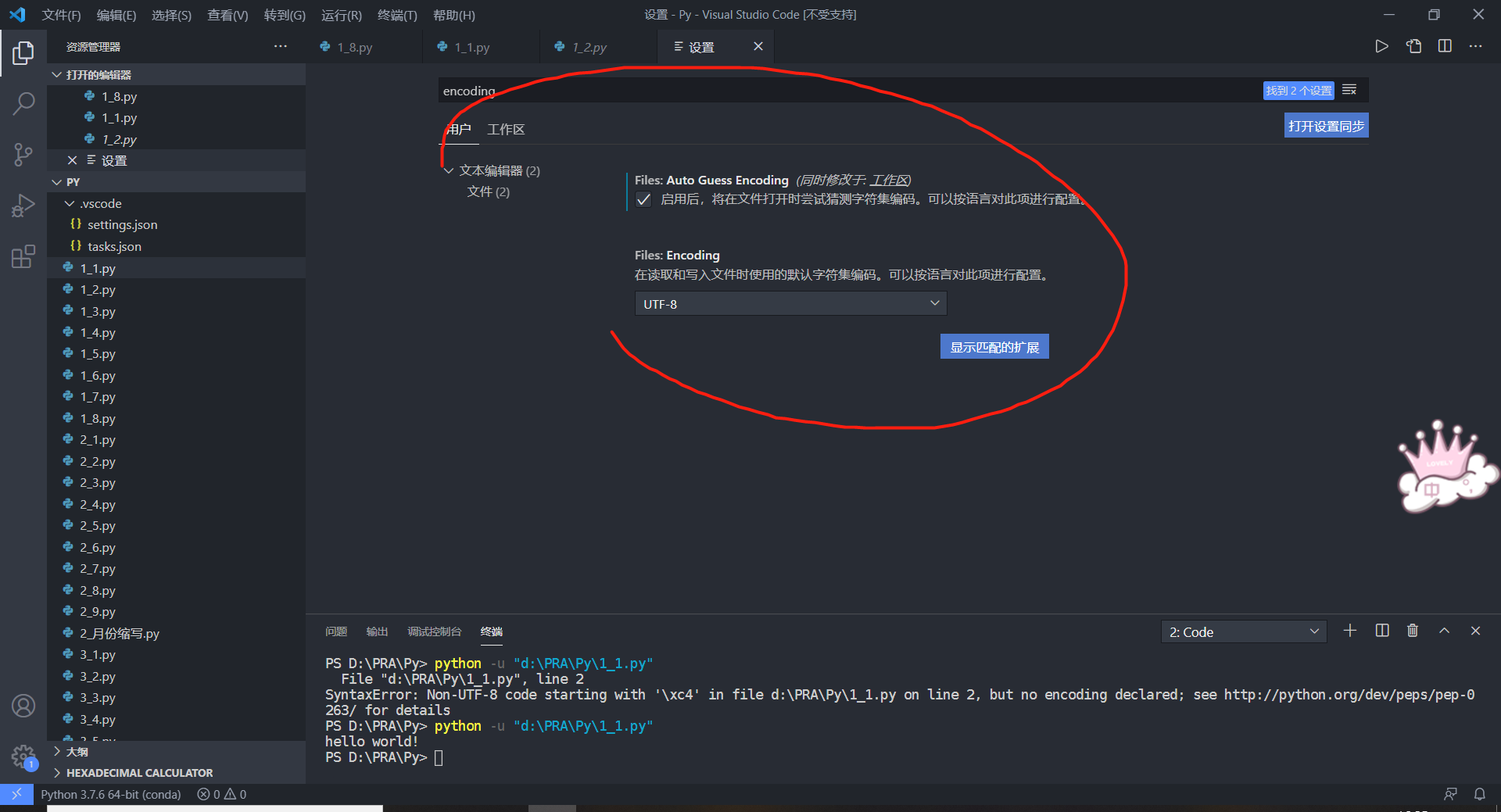Open the 终端(T) menu
The height and width of the screenshot is (812, 1501).
coord(397,15)
